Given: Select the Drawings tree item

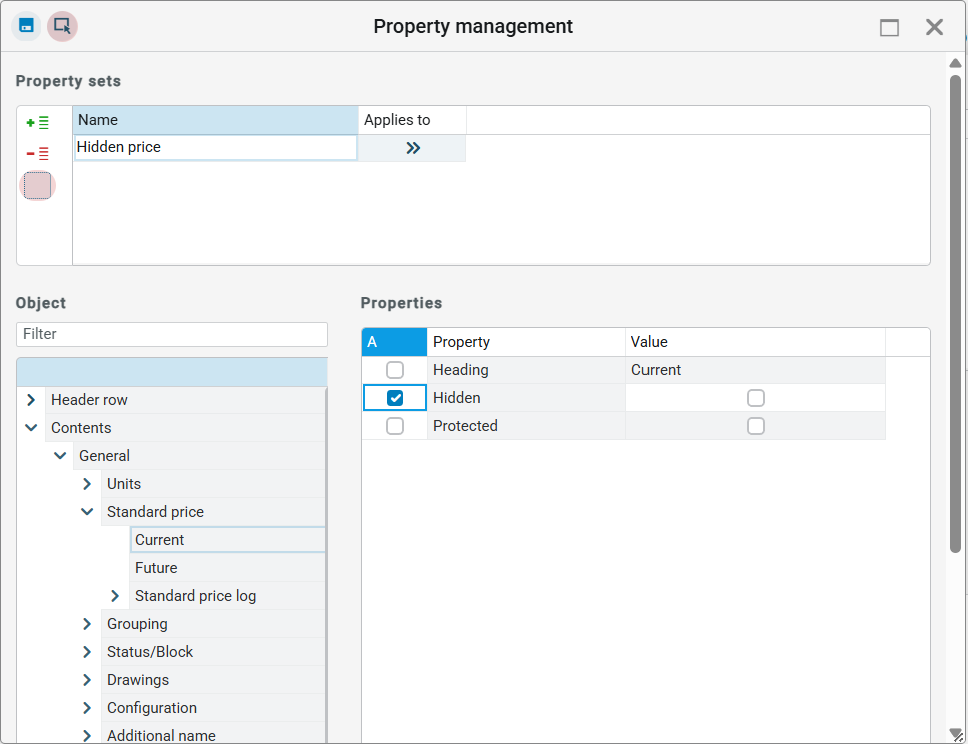Looking at the screenshot, I should point(213,680).
